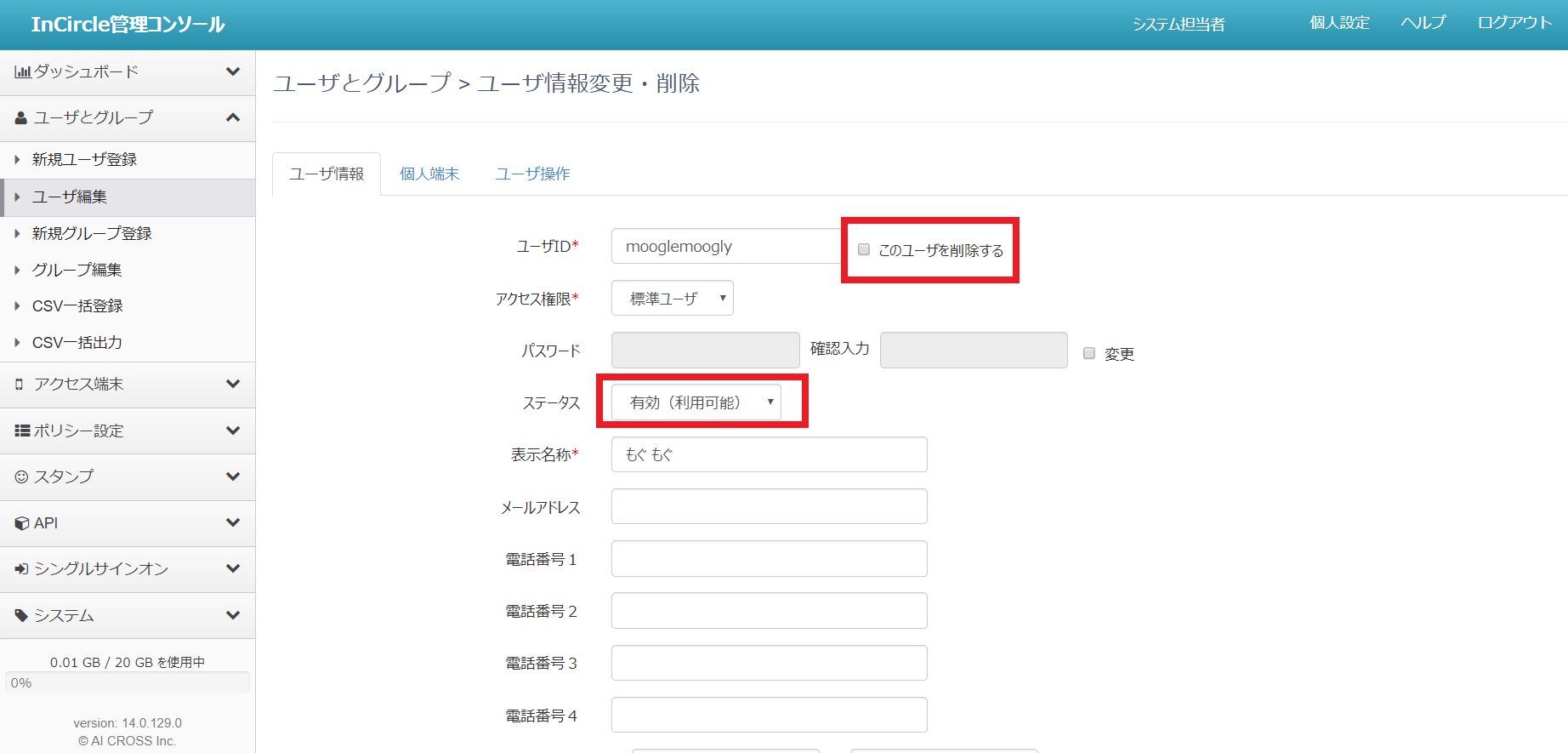Screen dimensions: 1568x753
Task: Click the メールアドレス input field
Action: [x=769, y=507]
